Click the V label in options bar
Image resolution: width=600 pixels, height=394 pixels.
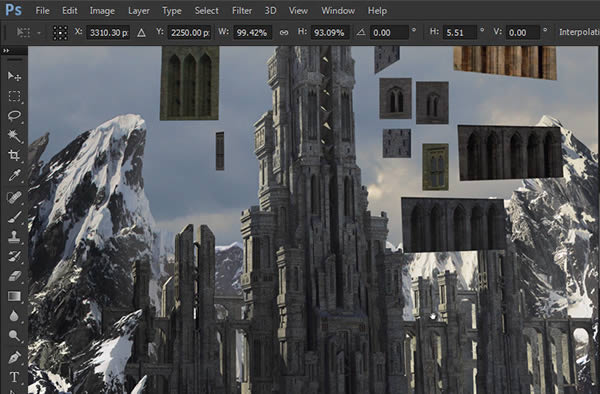pyautogui.click(x=497, y=32)
